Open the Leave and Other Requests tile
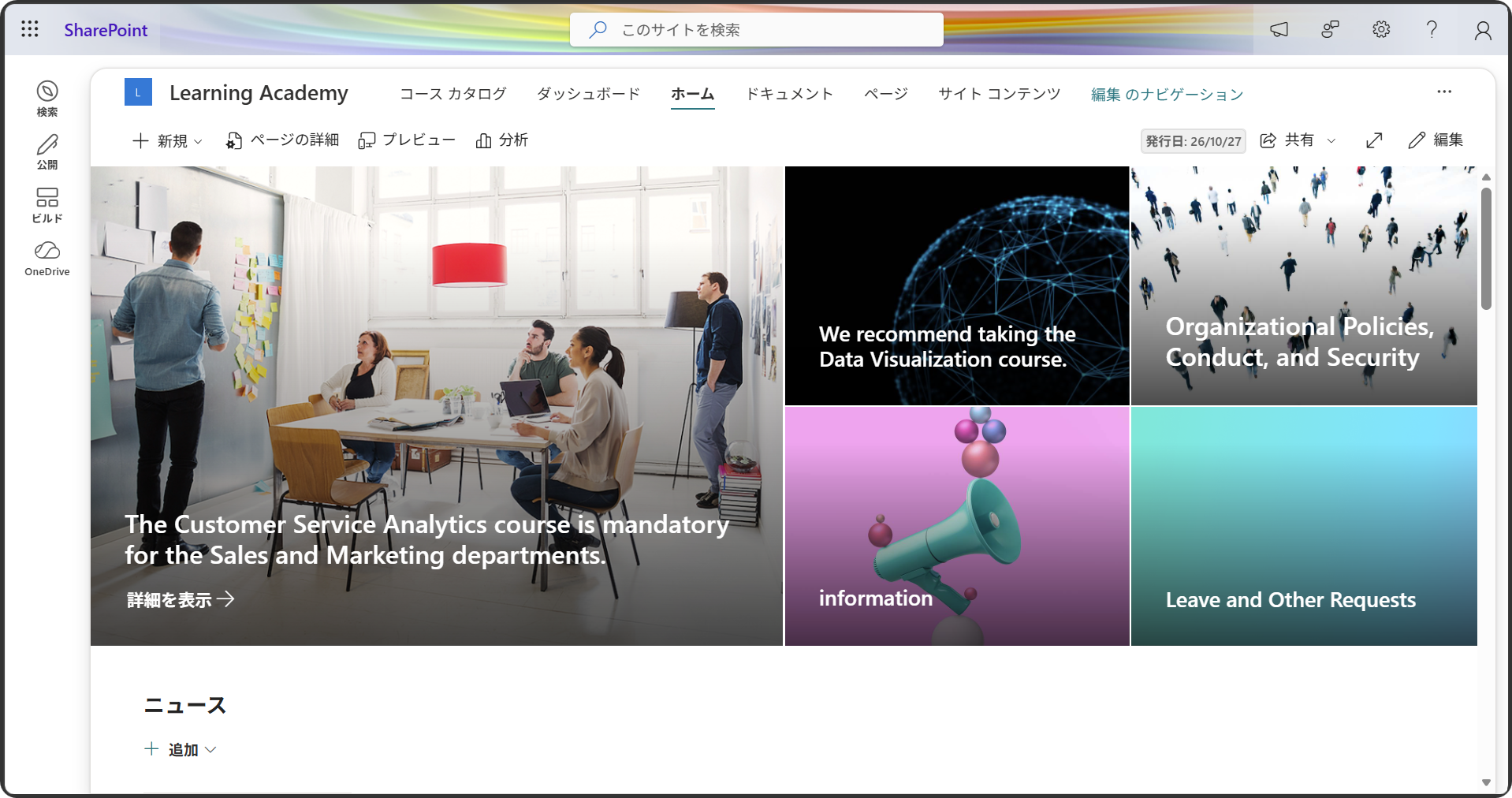The image size is (1512, 798). coord(1304,527)
